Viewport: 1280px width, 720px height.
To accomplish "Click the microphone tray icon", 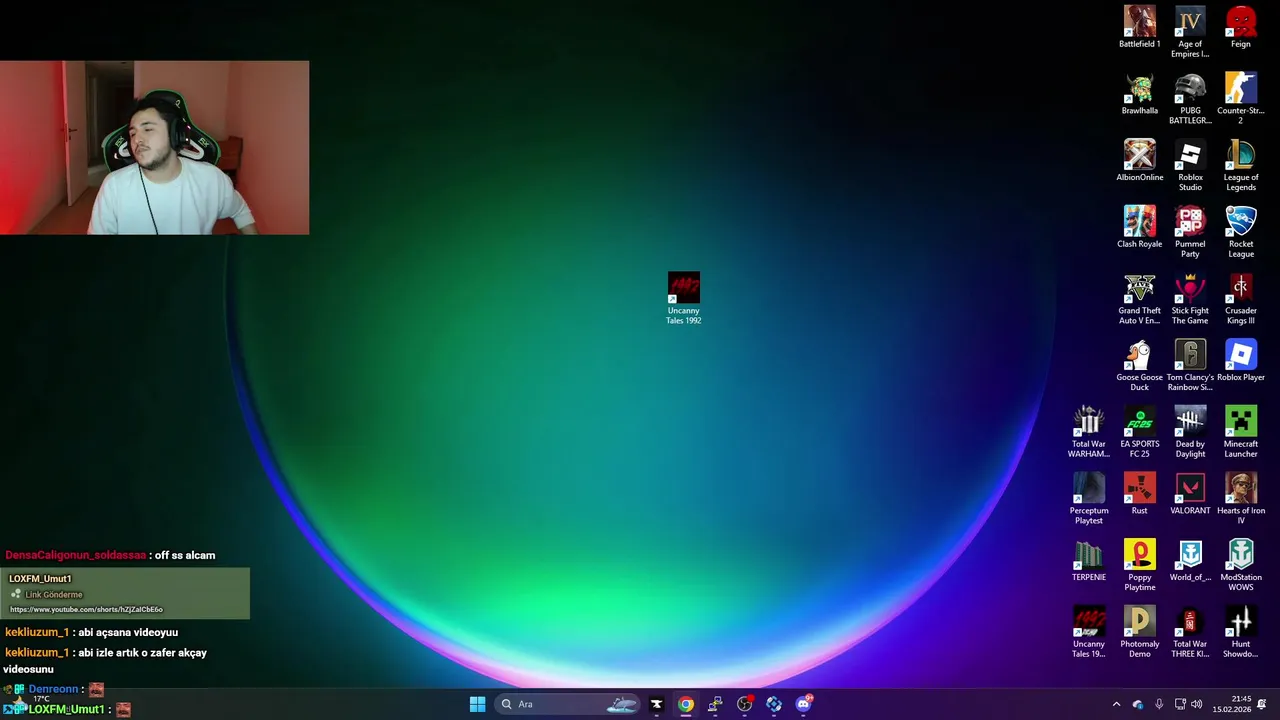I will (1159, 704).
